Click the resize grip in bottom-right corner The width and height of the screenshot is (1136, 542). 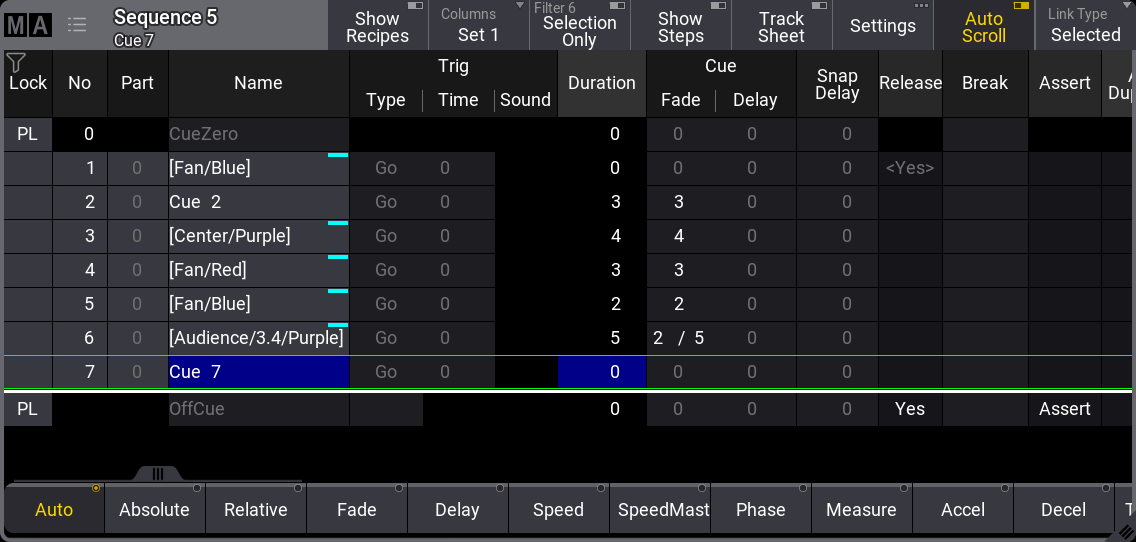[1126, 532]
